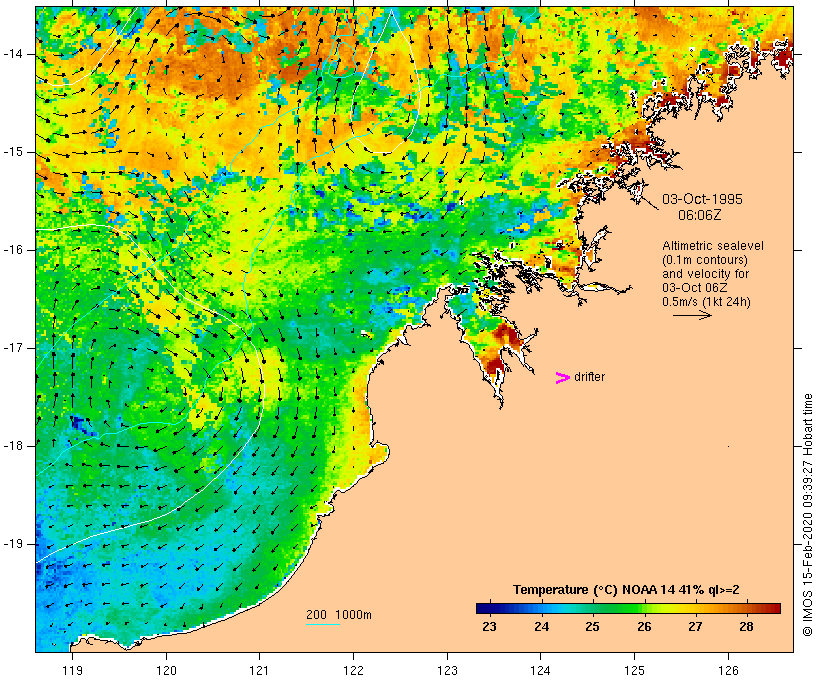Click the latitude axis label -16
The width and height of the screenshot is (820, 680).
pyautogui.click(x=13, y=250)
